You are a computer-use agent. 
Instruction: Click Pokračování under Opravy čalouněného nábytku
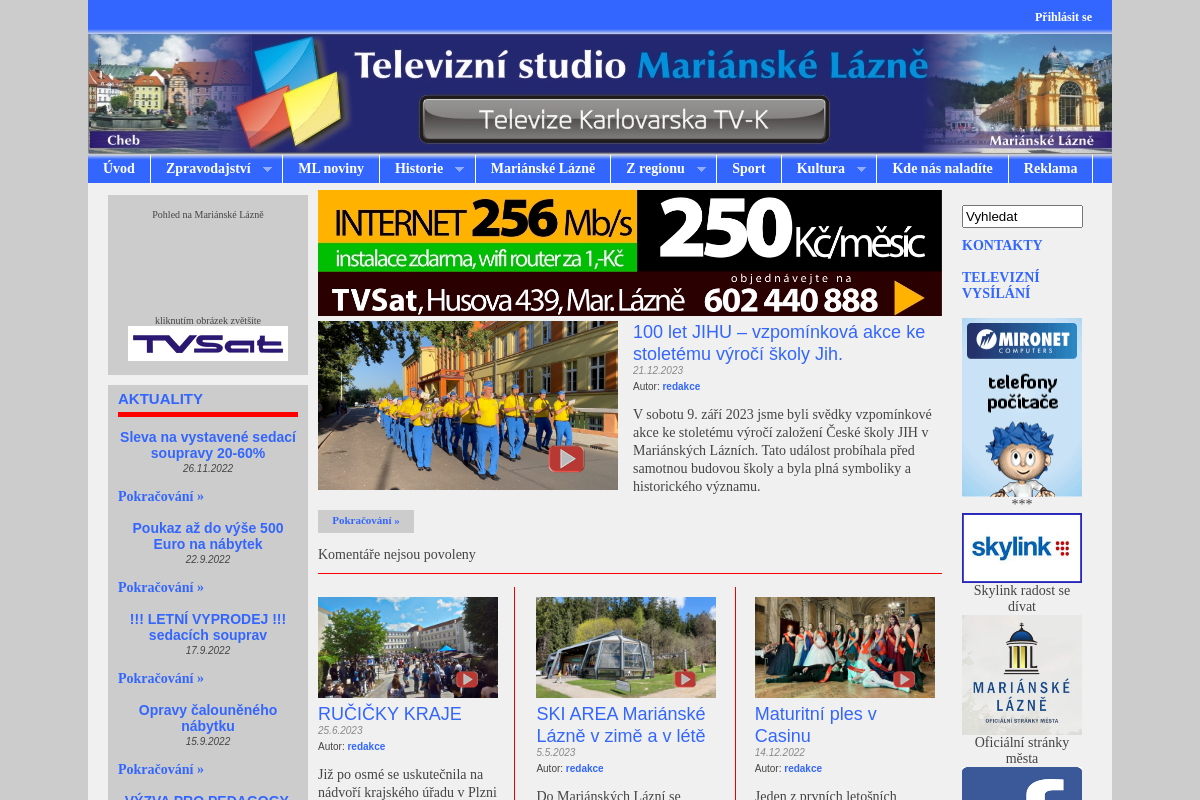tap(161, 769)
